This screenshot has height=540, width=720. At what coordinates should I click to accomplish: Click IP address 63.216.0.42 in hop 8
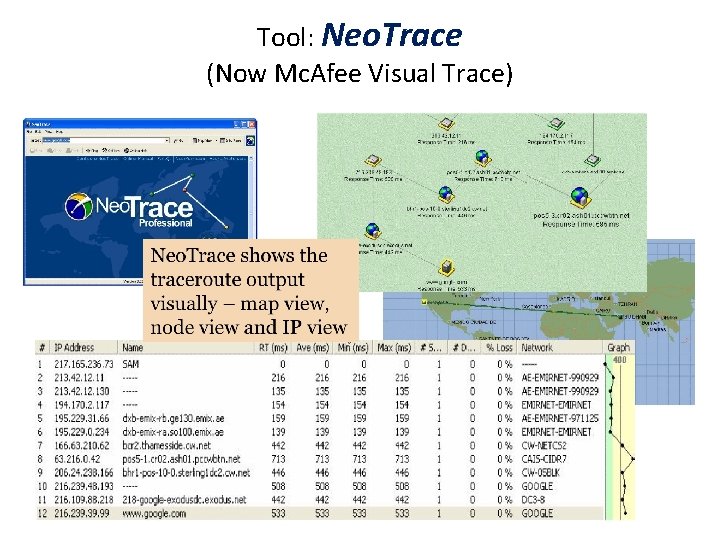pyautogui.click(x=77, y=459)
